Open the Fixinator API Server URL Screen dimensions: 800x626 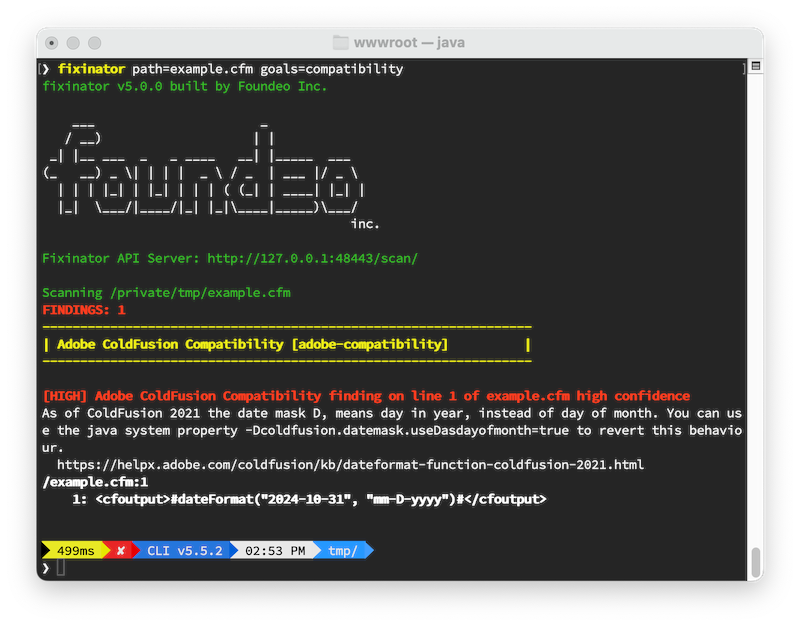click(312, 258)
